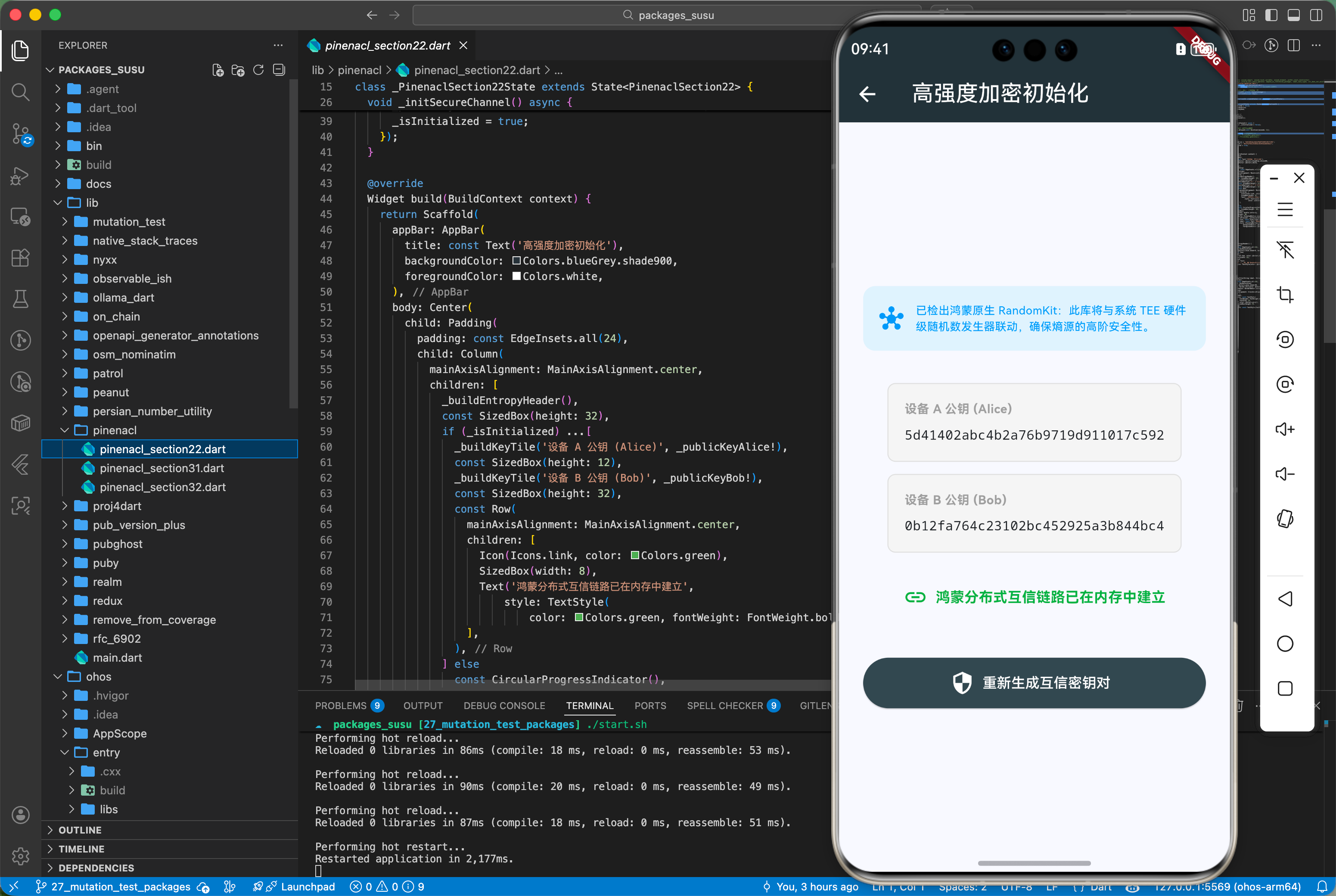Click emulator volume up icon
This screenshot has height=896, width=1336.
1285,429
